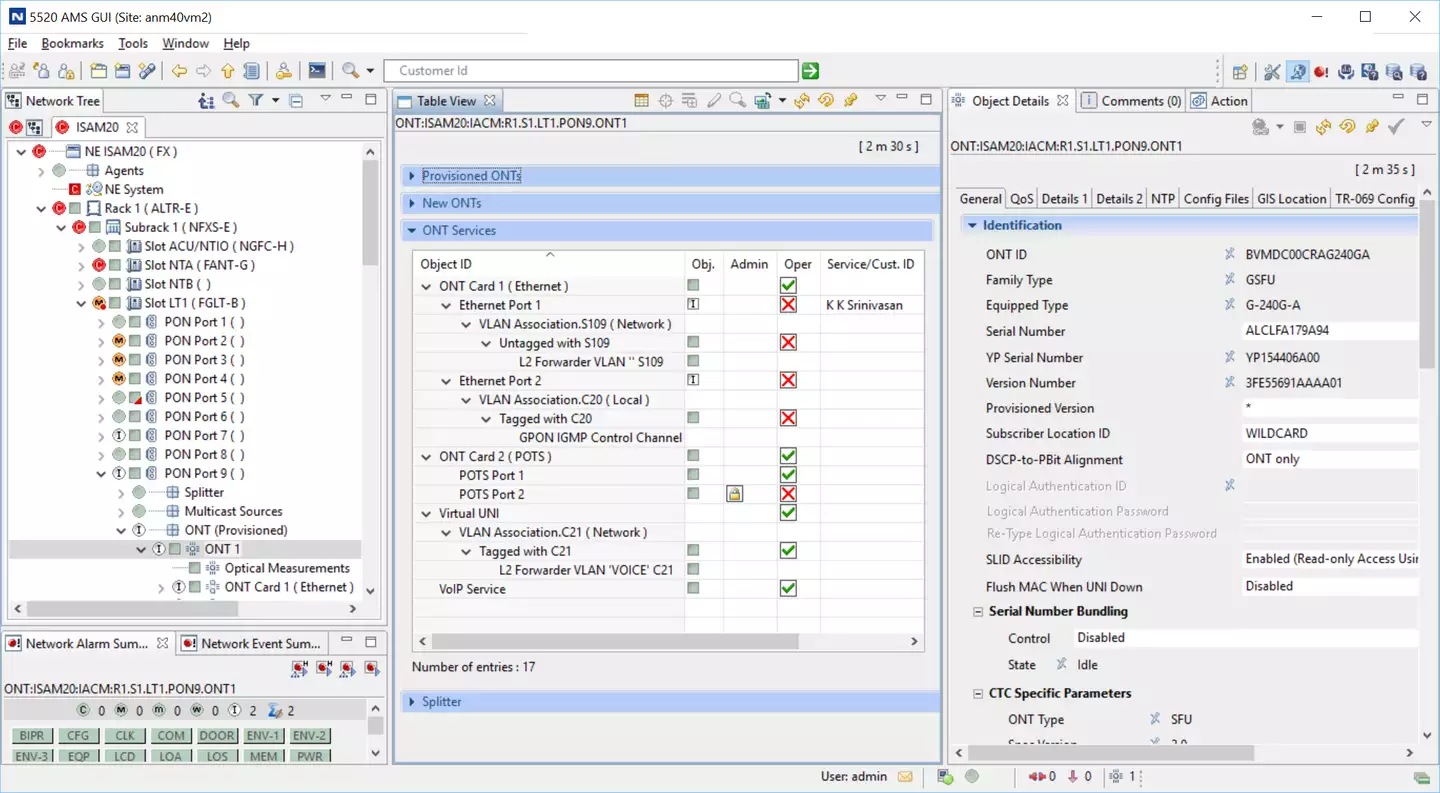This screenshot has width=1440, height=793.
Task: Click the BIPR alarm category button
Action: 31,736
